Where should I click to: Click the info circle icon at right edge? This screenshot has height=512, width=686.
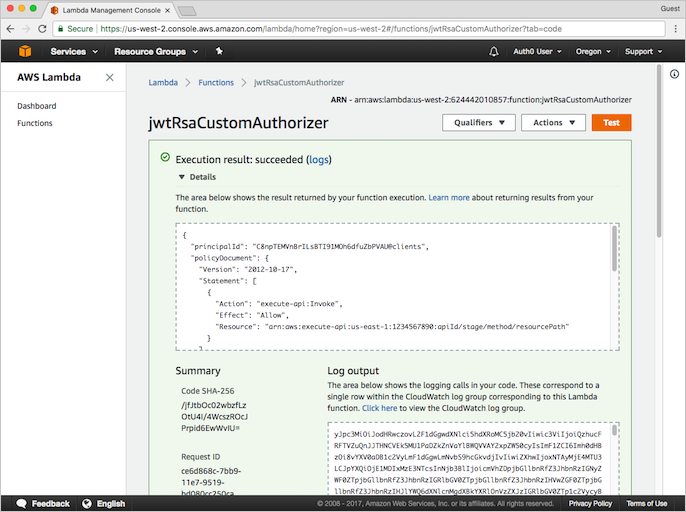coord(674,74)
